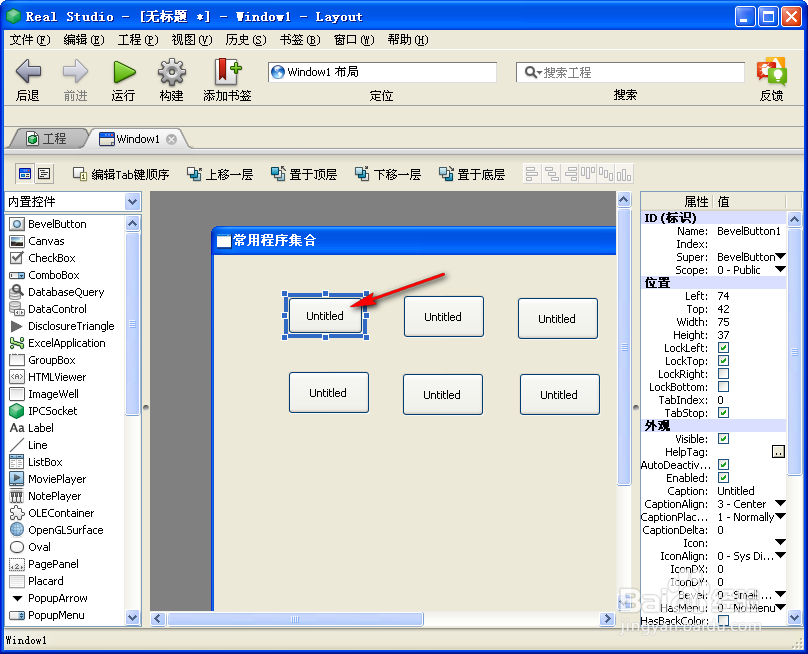Select the GroupBox control
The width and height of the screenshot is (808, 654).
(x=52, y=360)
